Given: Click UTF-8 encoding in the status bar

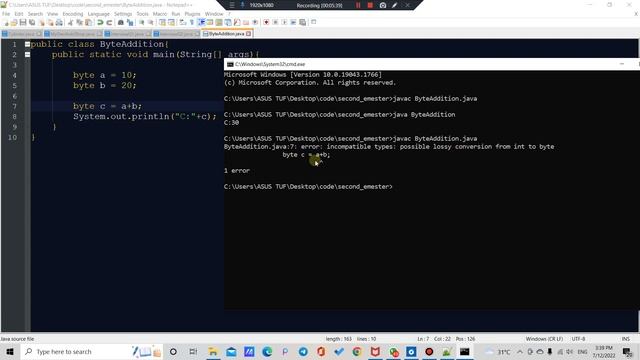Looking at the screenshot, I should point(578,339).
